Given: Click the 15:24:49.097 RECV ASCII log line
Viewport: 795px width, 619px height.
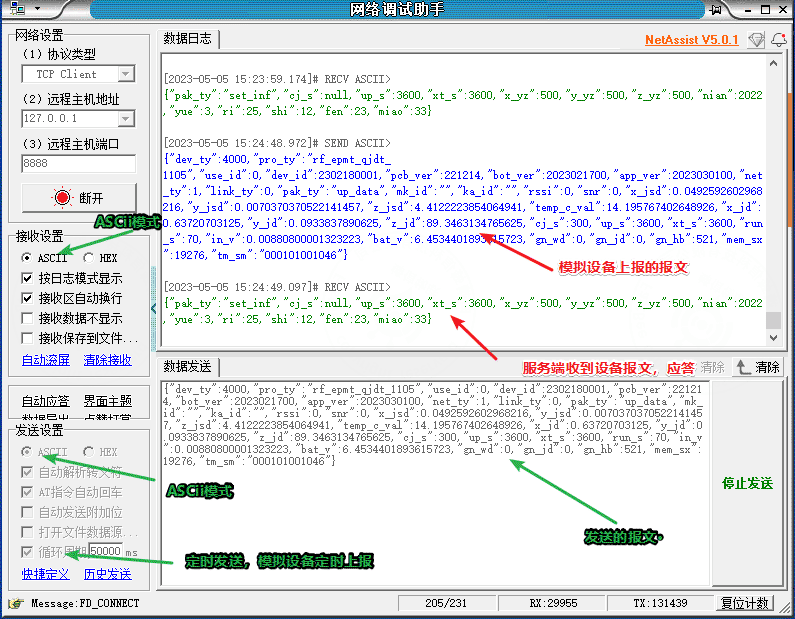Looking at the screenshot, I should pos(277,287).
